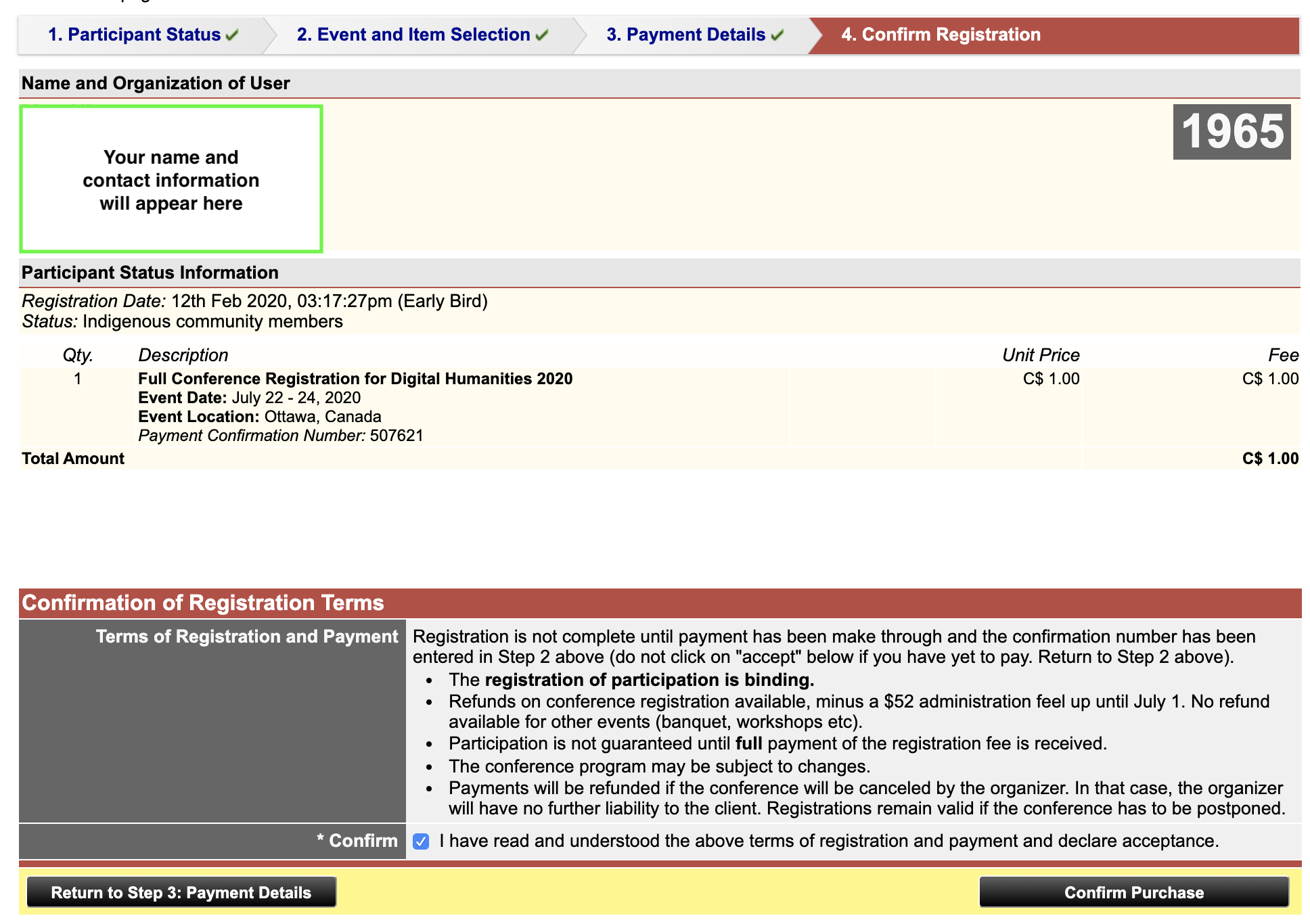
Task: Click the Confirm Purchase button
Action: pos(1134,892)
